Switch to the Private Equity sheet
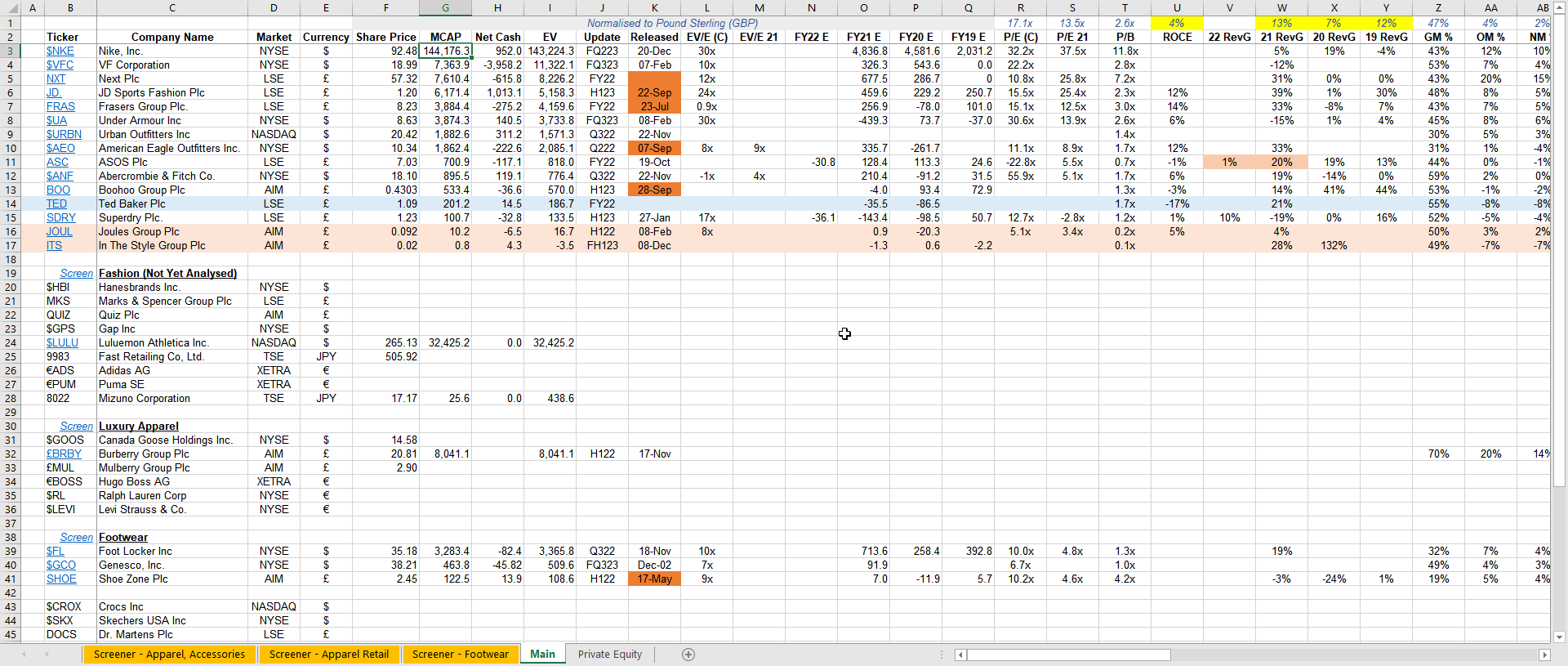The height and width of the screenshot is (666, 1568). coord(610,655)
